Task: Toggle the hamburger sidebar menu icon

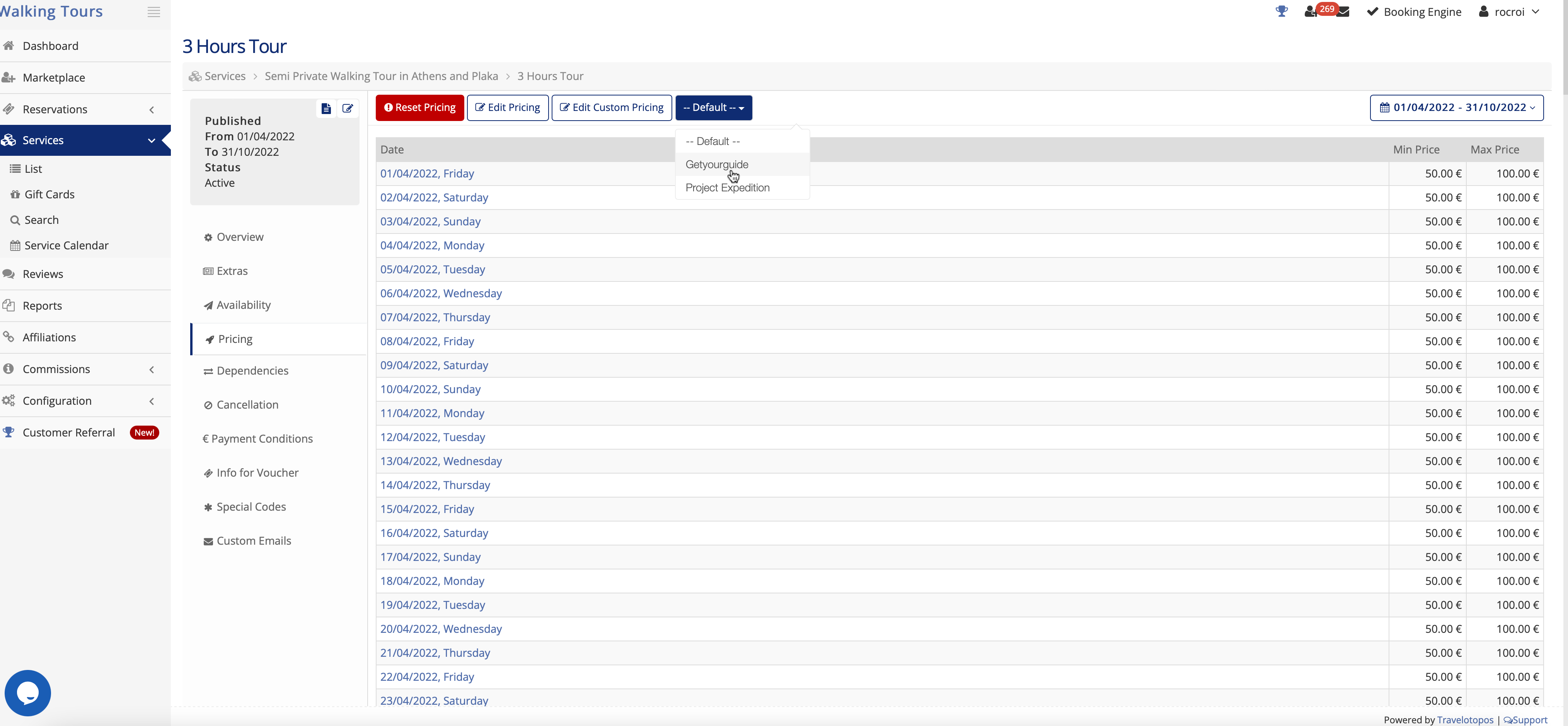Action: coord(153,12)
